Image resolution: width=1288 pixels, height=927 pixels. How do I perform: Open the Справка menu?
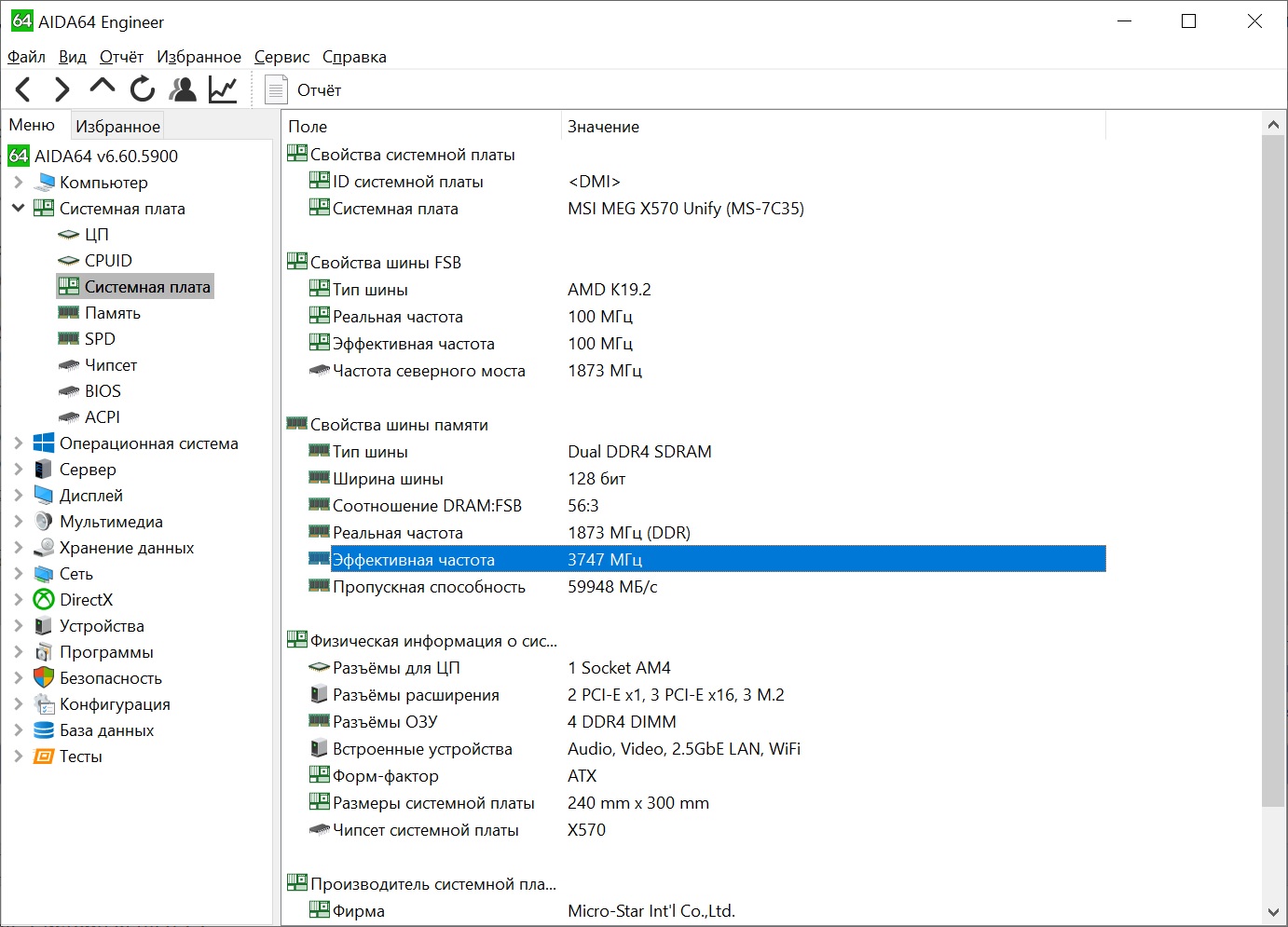pyautogui.click(x=354, y=57)
